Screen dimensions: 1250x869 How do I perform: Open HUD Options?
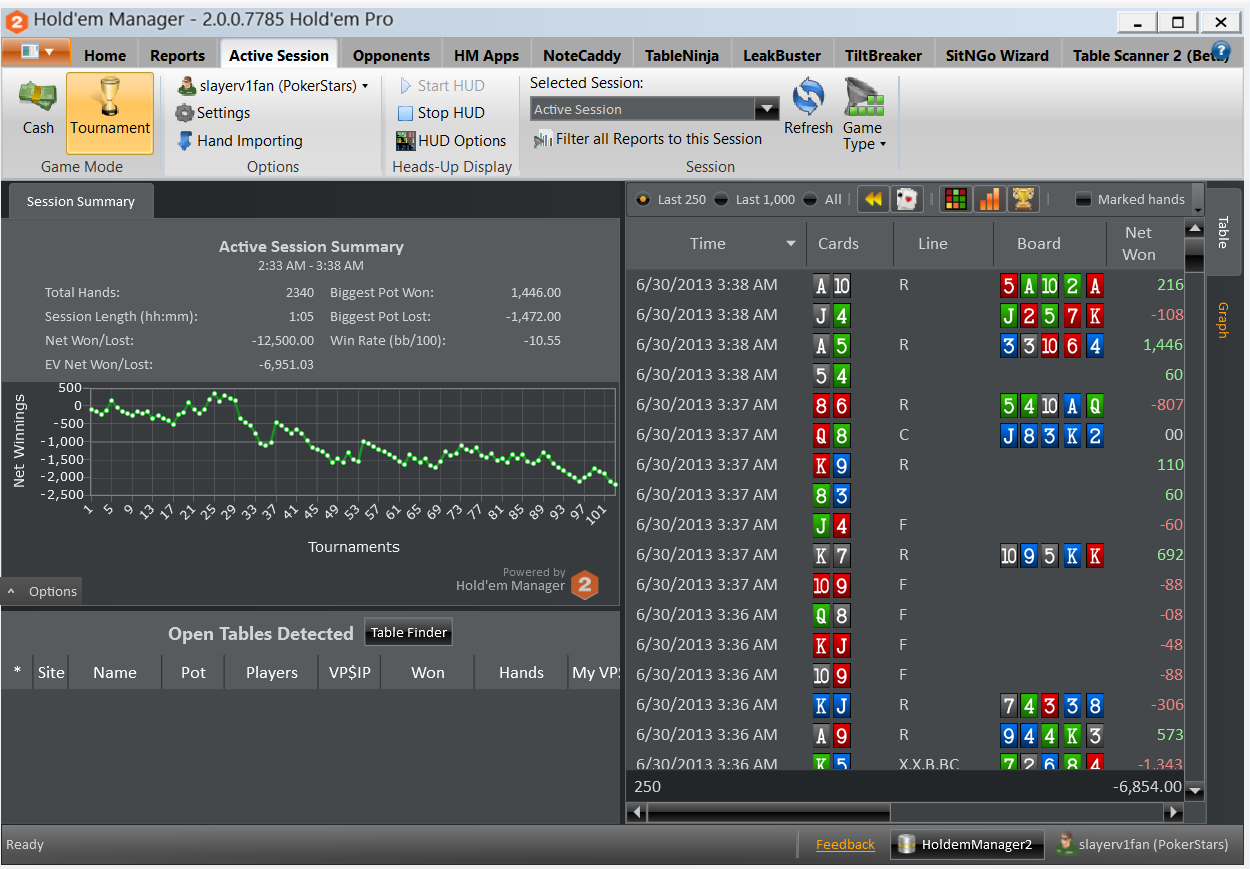pos(451,141)
